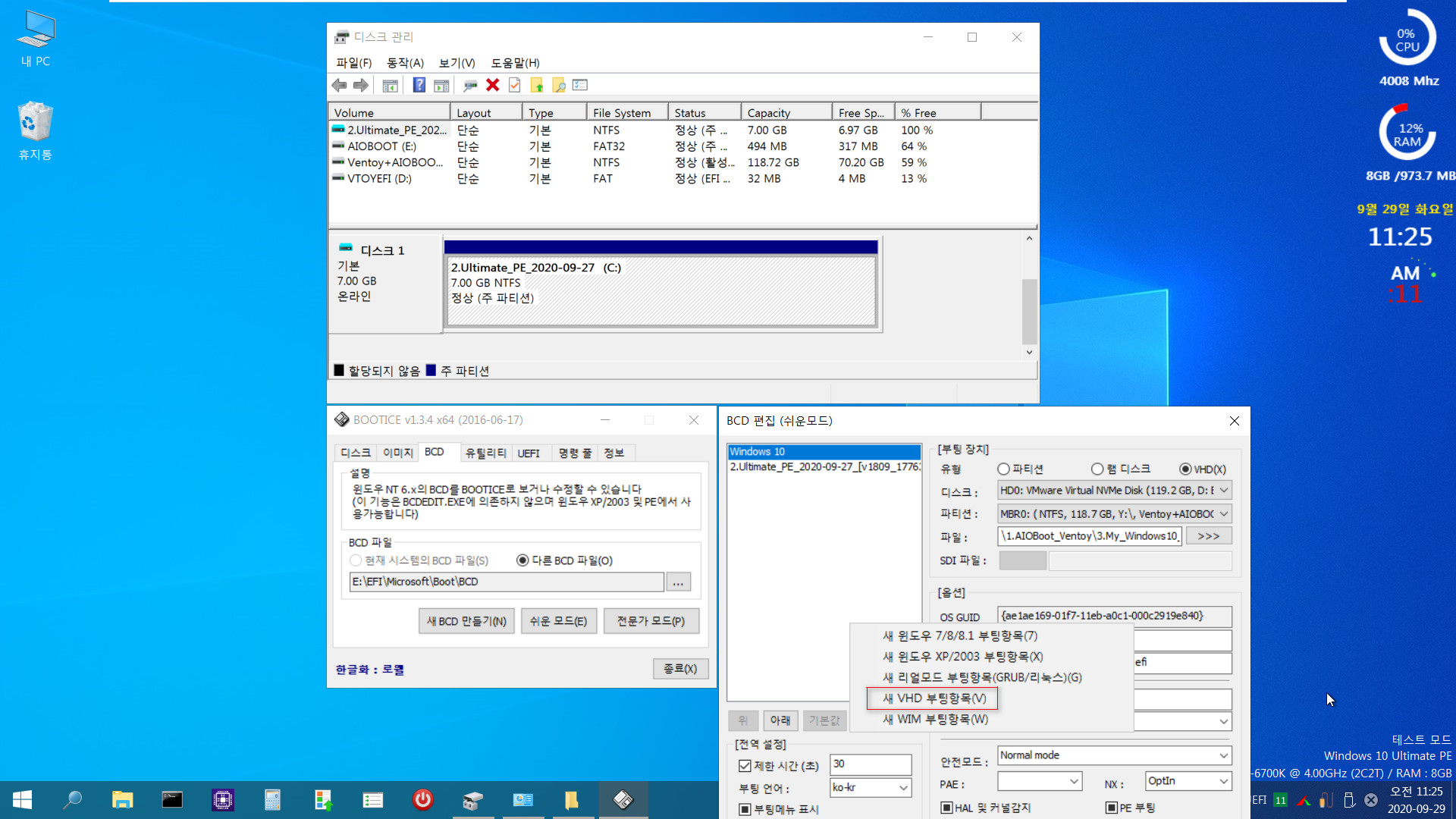Click the folder with magnifier toolbar icon
Viewport: 1456px width, 819px height.
pyautogui.click(x=559, y=86)
